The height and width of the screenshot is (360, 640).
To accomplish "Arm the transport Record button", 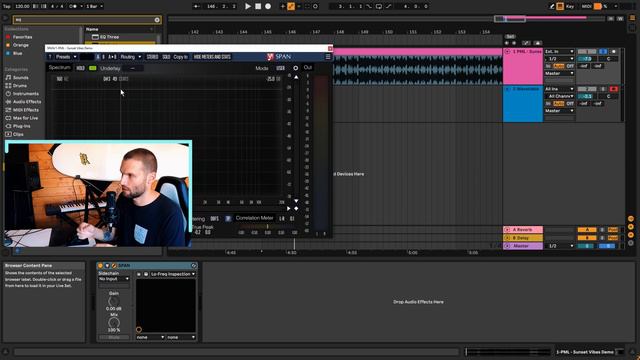I will coord(268,6).
